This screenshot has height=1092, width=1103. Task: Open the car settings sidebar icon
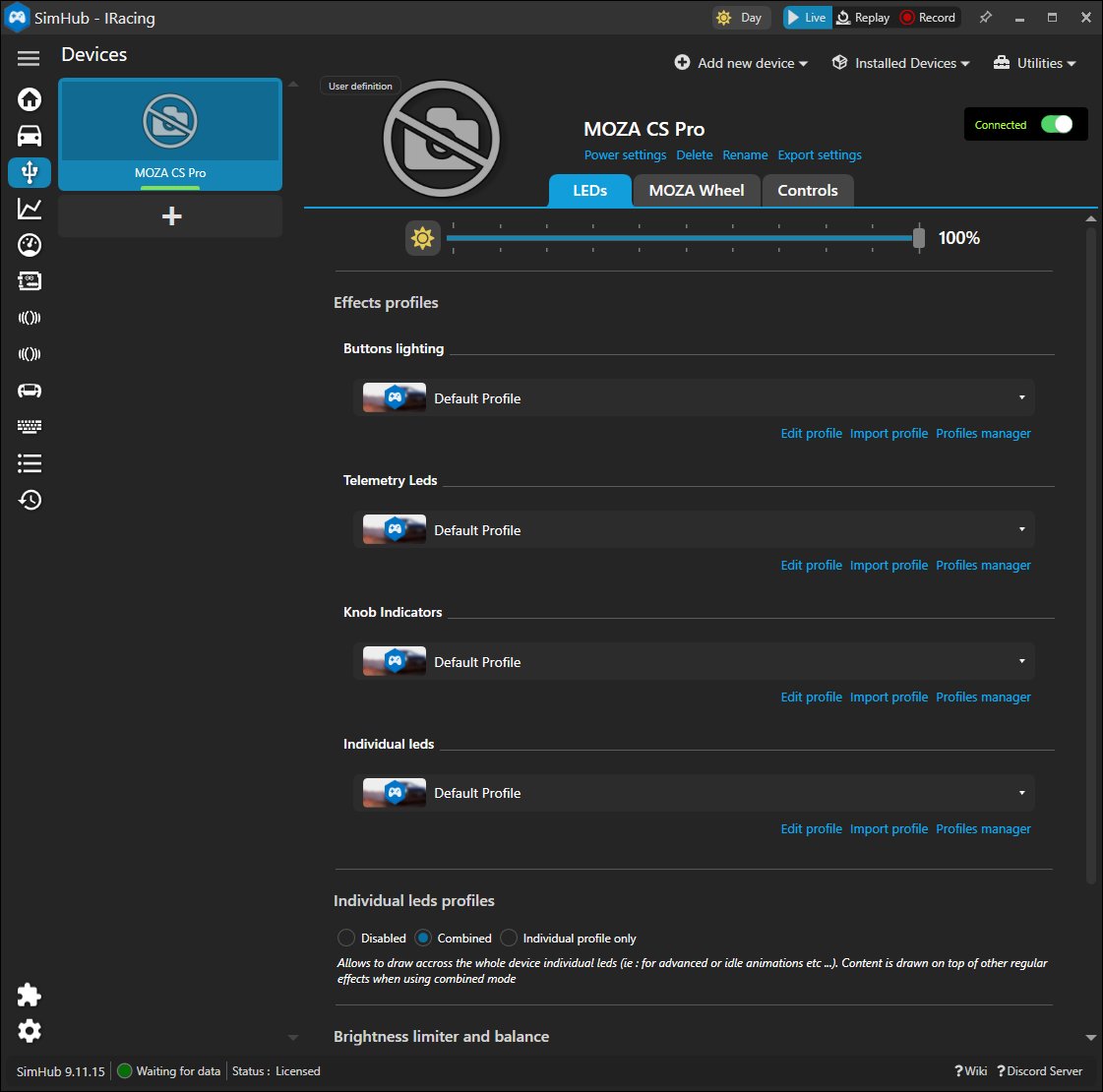(29, 136)
